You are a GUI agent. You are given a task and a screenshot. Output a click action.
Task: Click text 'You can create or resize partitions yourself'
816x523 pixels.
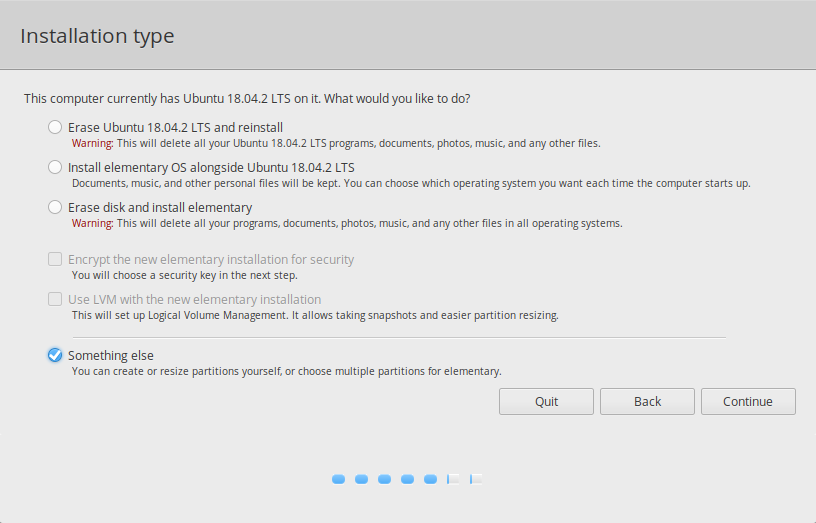[x=177, y=371]
